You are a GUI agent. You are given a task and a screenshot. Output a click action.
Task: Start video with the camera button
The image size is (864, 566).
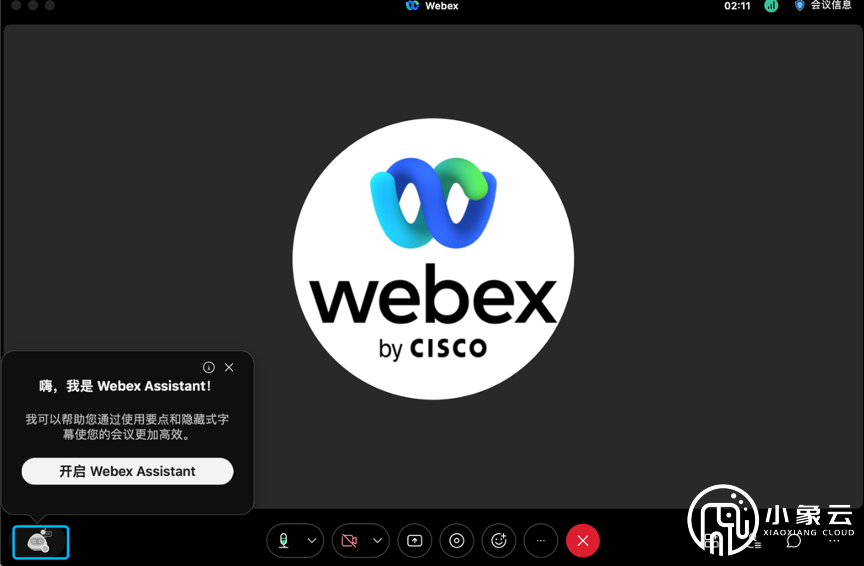[x=349, y=541]
